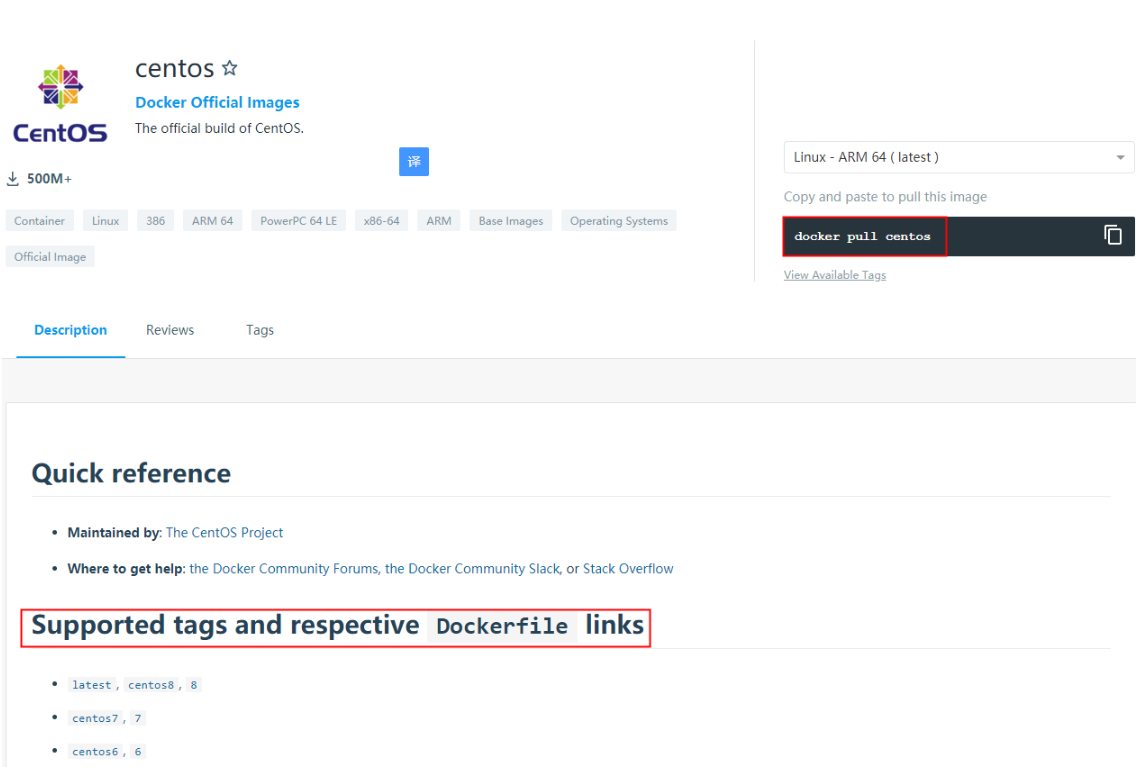Click the dropdown arrow for architecture
This screenshot has height=776, width=1145.
click(1120, 158)
